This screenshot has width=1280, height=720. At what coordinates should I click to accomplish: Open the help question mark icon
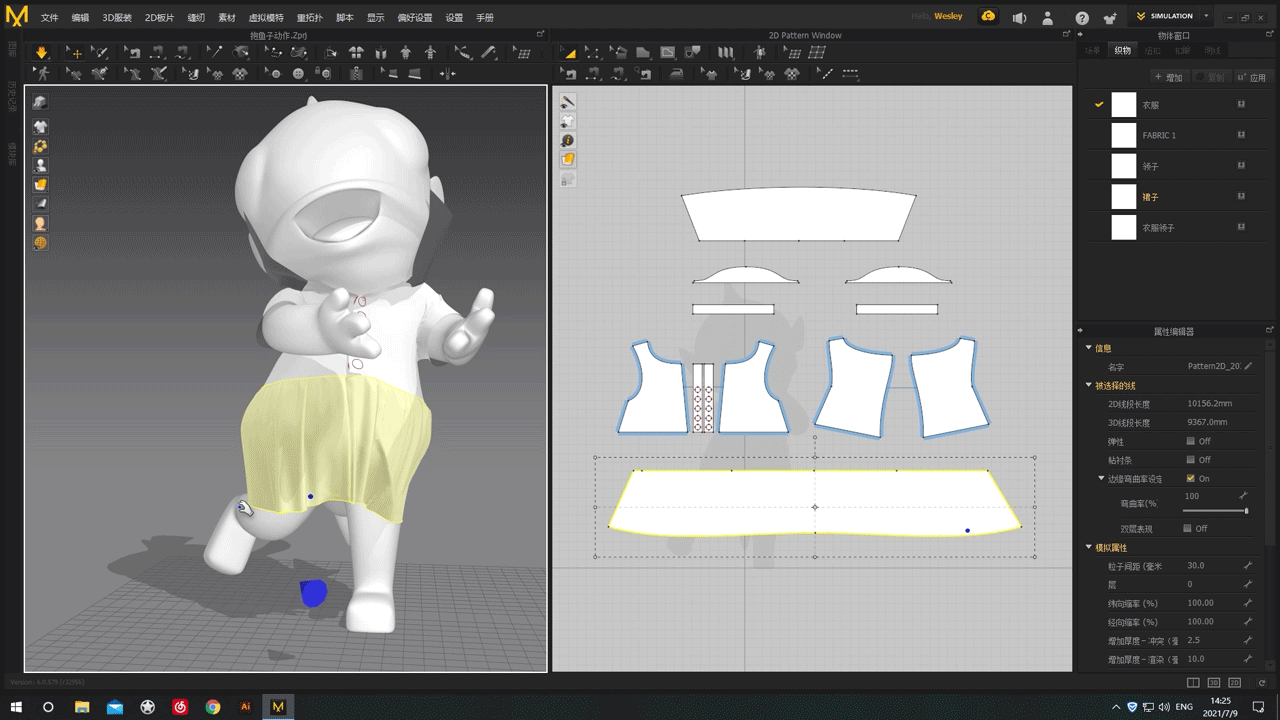click(x=1082, y=17)
